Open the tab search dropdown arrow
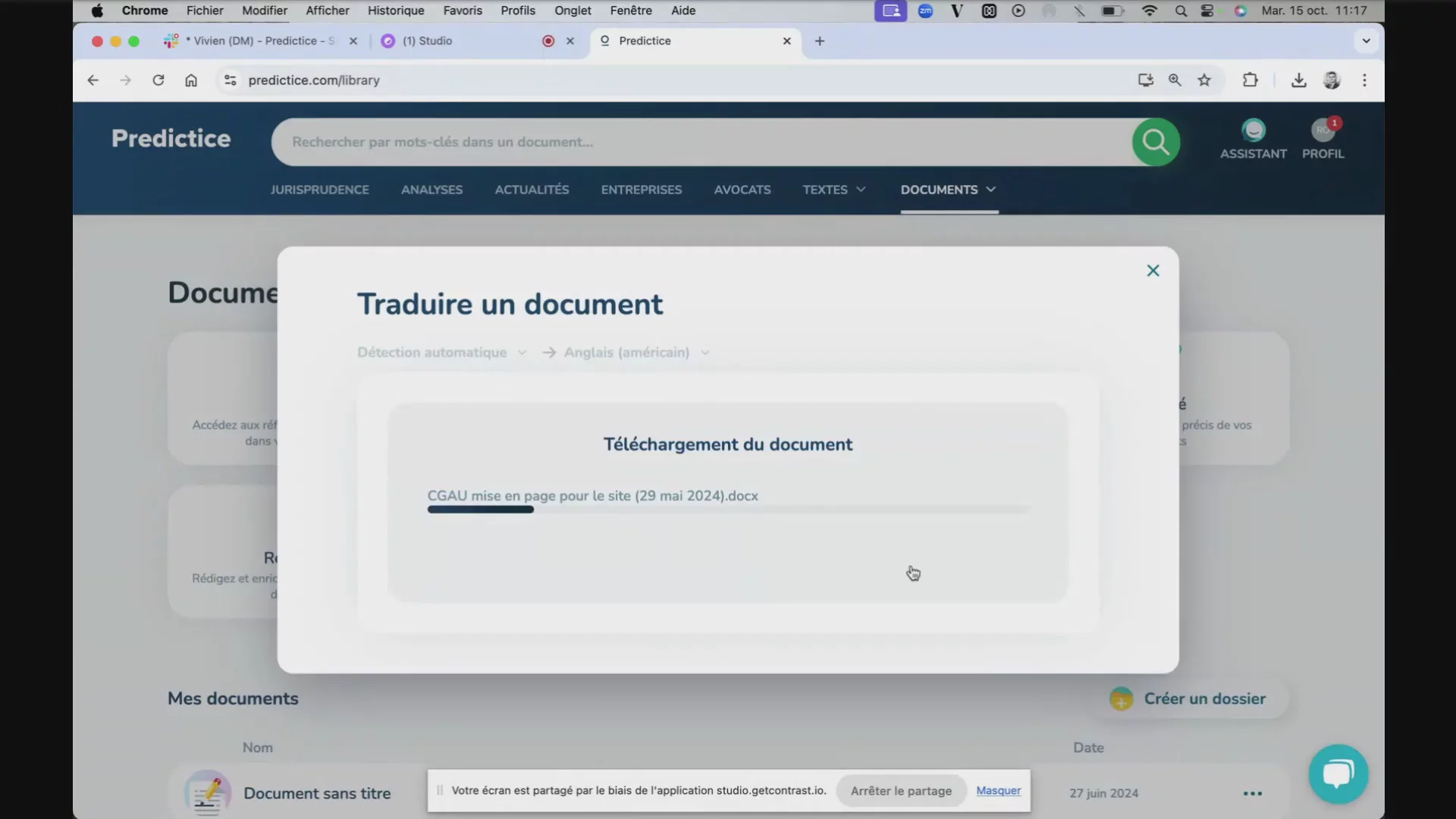Screen dimensions: 1456x819 tap(1366, 41)
